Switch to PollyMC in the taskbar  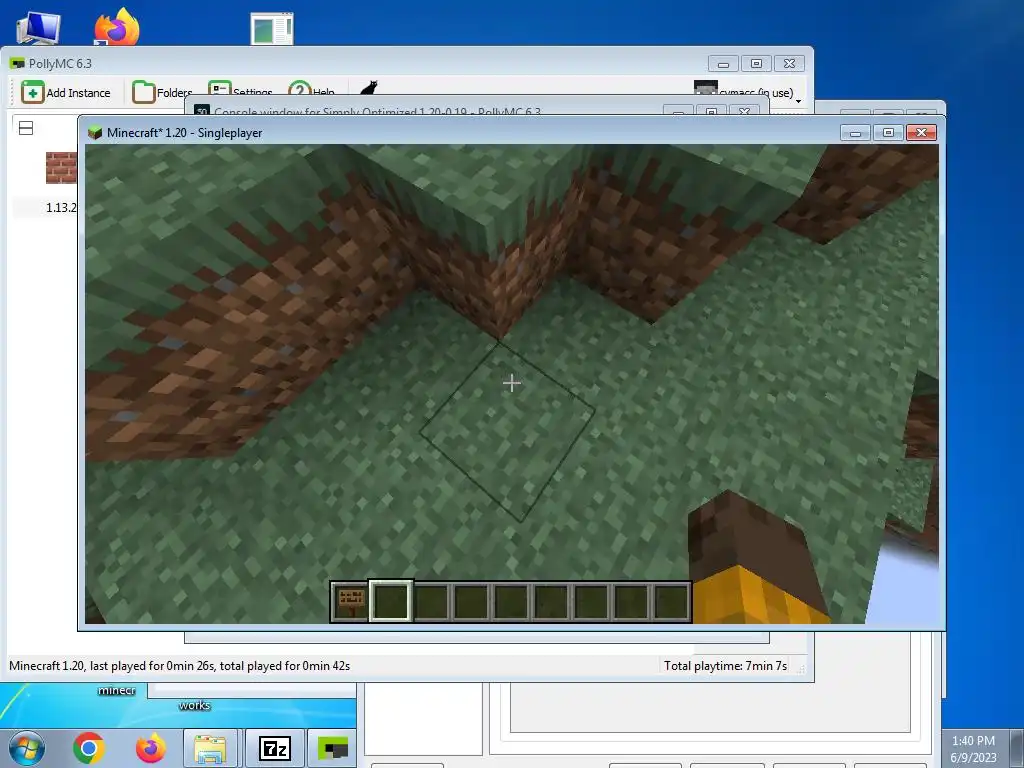[x=333, y=748]
